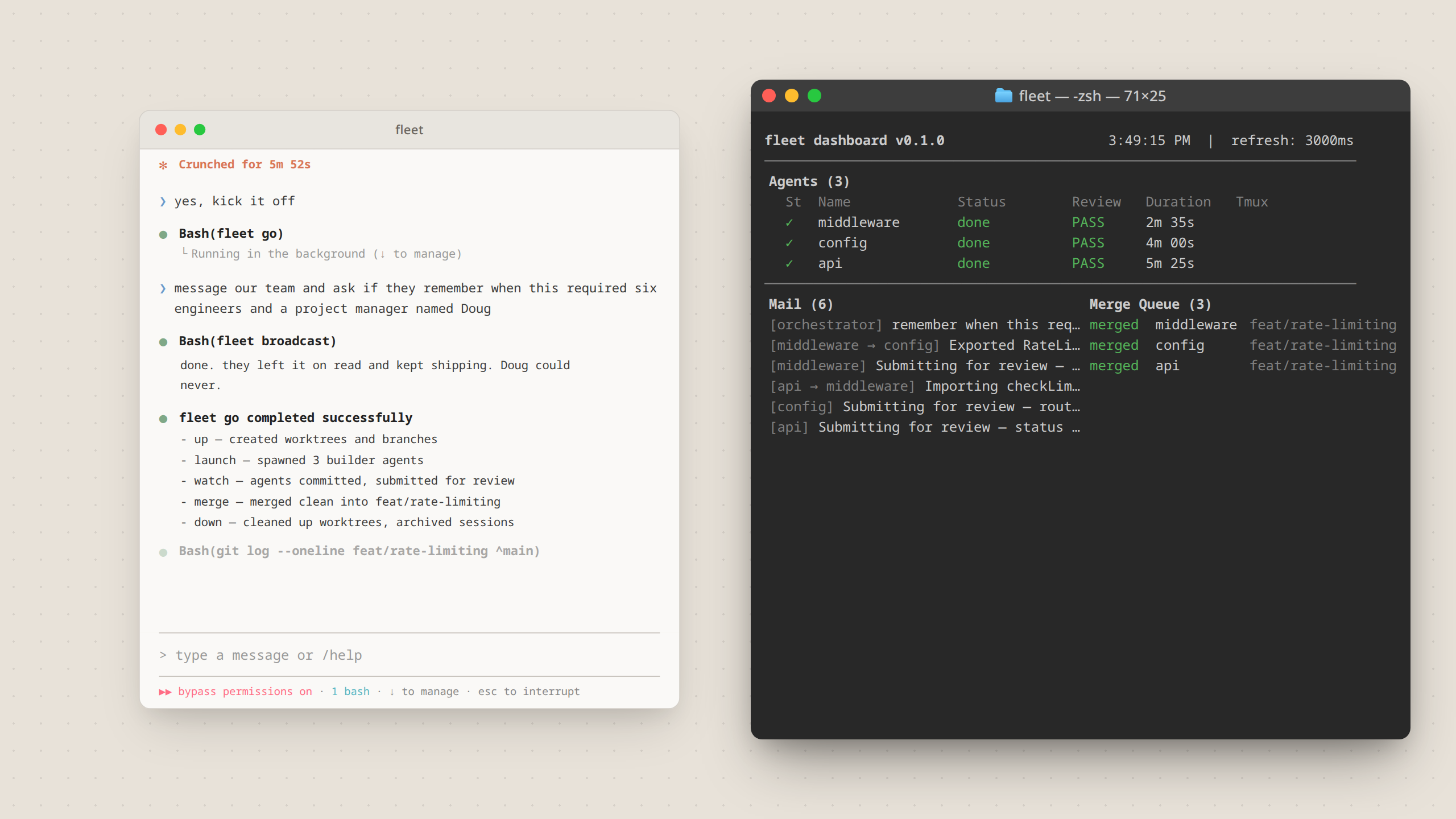1456x819 pixels.
Task: Click the 1 bash link in status bar
Action: 350,692
